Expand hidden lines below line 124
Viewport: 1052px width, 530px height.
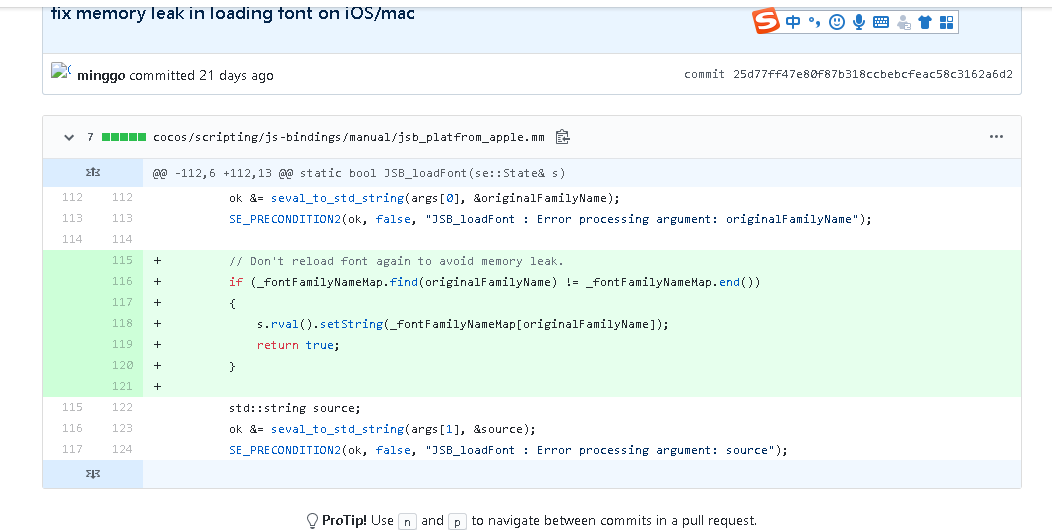click(93, 474)
